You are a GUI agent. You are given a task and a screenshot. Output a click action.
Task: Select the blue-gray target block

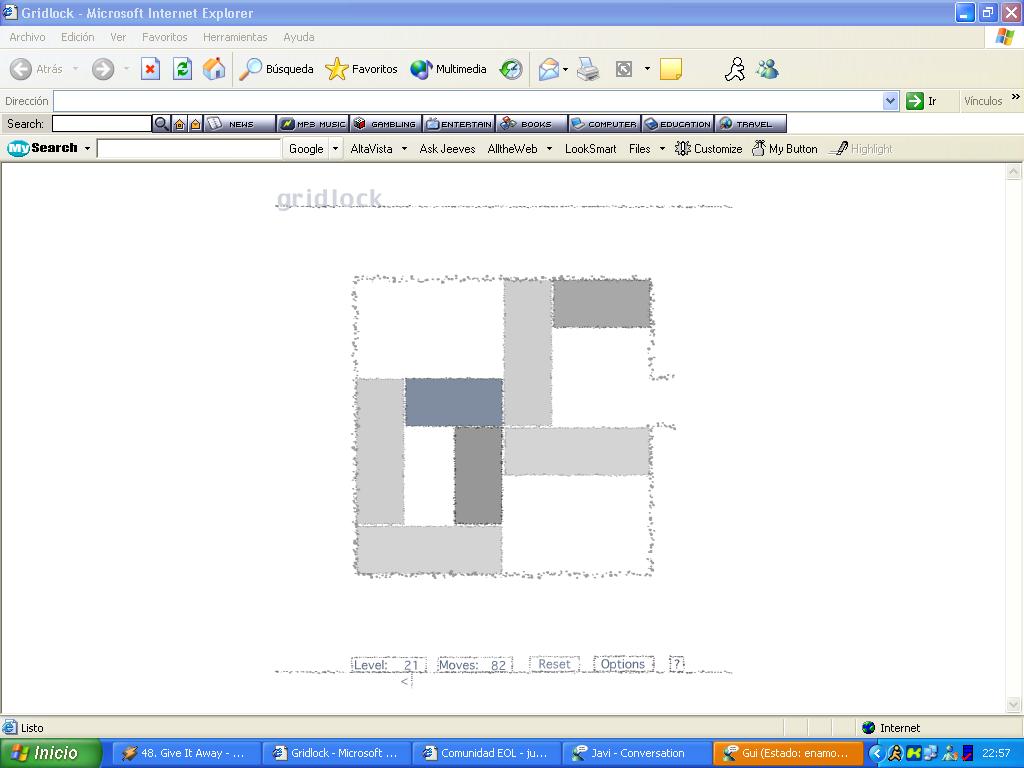454,402
